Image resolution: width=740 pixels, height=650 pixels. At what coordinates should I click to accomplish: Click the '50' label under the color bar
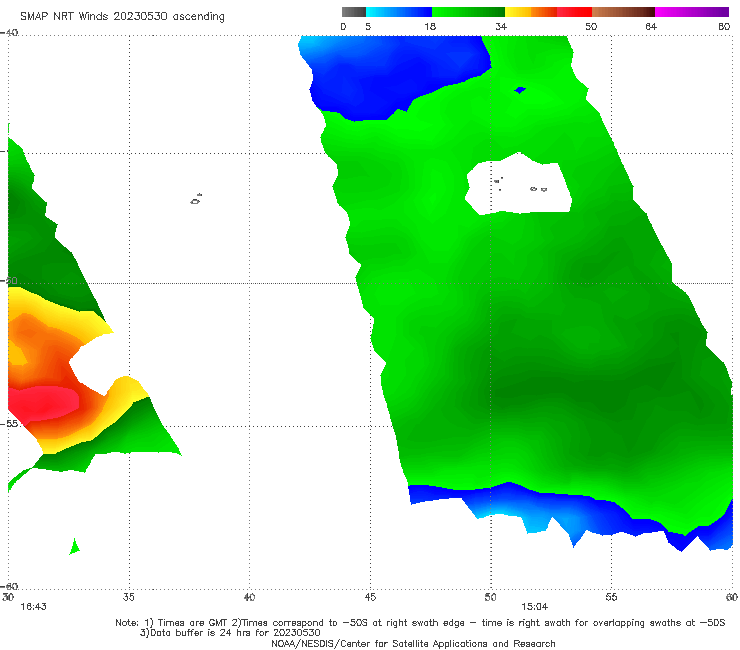point(591,27)
